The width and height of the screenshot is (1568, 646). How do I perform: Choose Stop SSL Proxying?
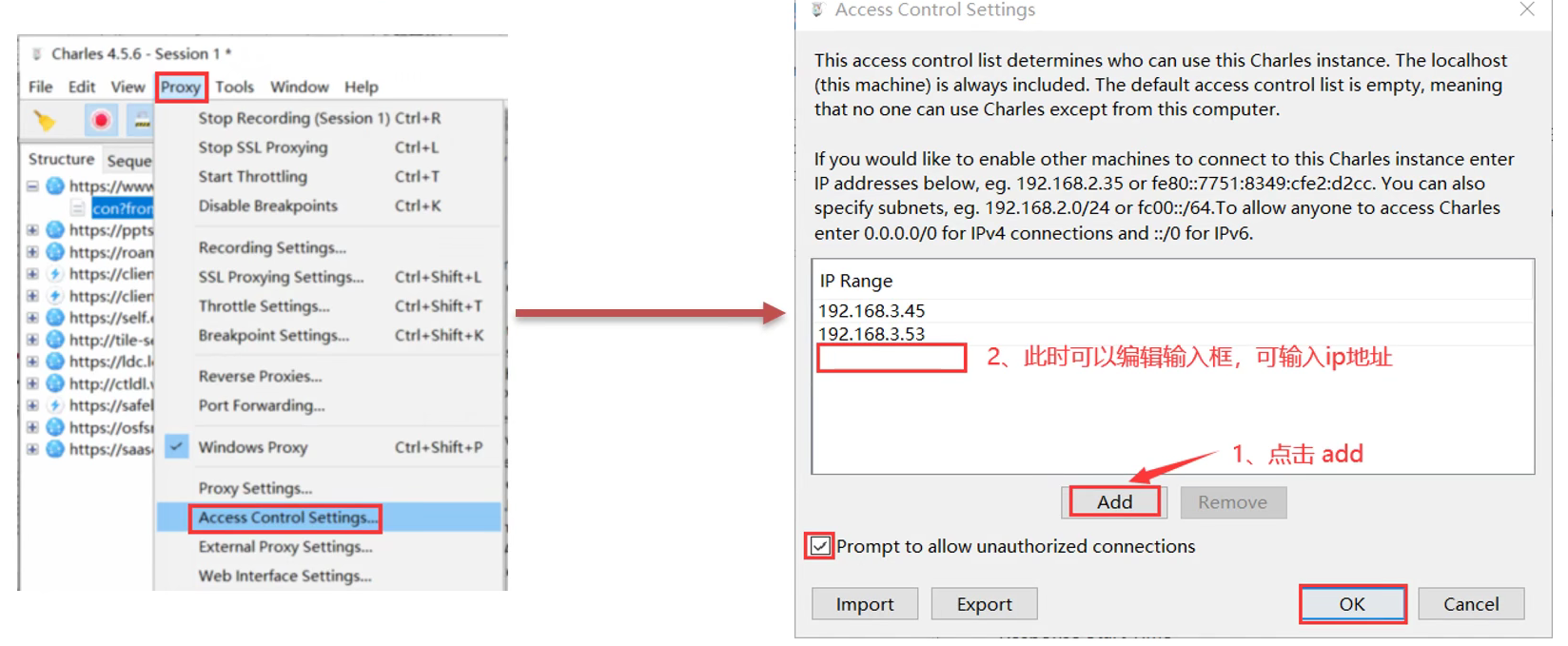click(x=329, y=147)
